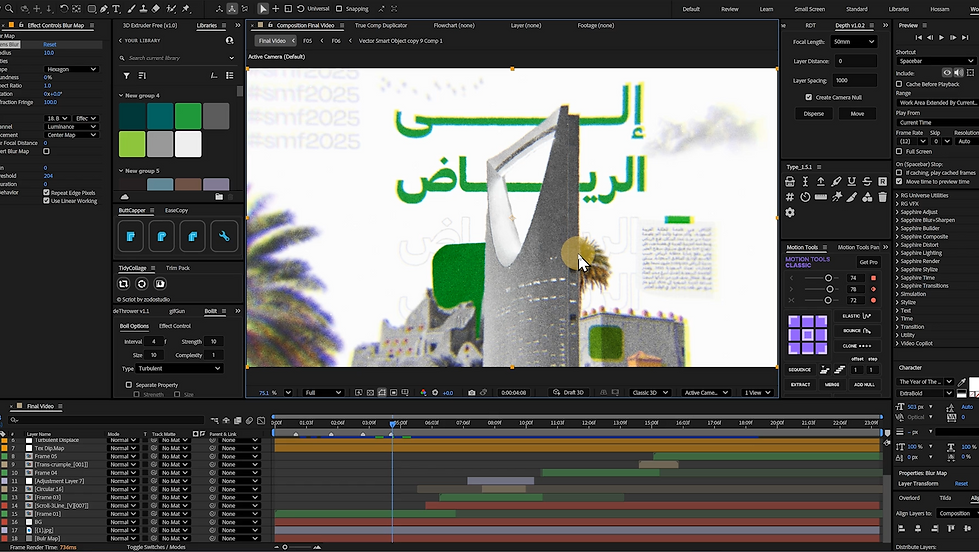Open Type panel gear settings

click(x=790, y=212)
